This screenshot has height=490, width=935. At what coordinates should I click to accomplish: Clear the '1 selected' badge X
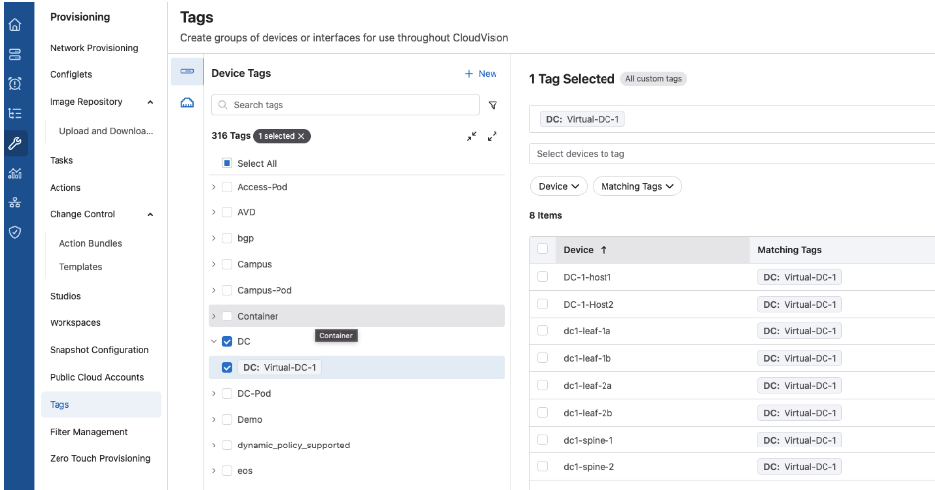[x=302, y=136]
